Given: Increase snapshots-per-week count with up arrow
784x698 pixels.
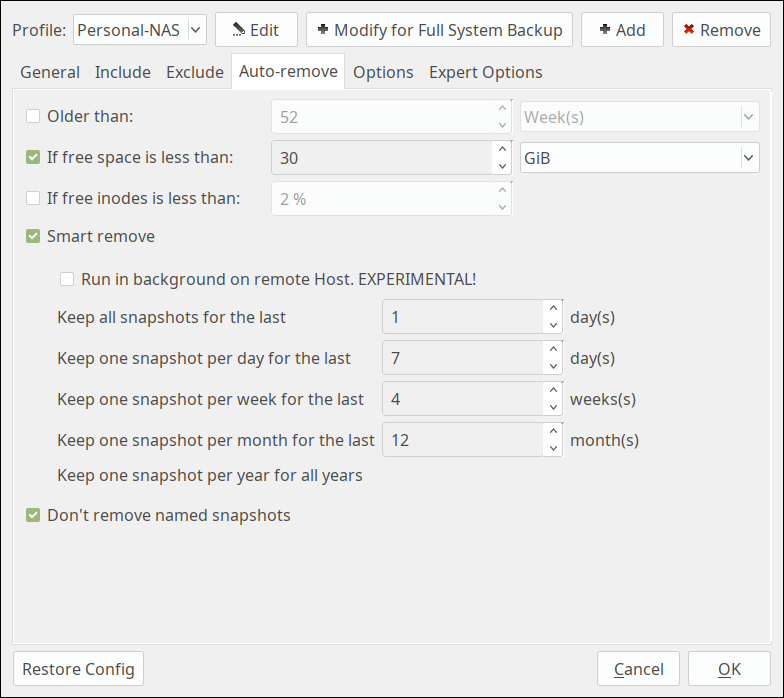Looking at the screenshot, I should (553, 390).
